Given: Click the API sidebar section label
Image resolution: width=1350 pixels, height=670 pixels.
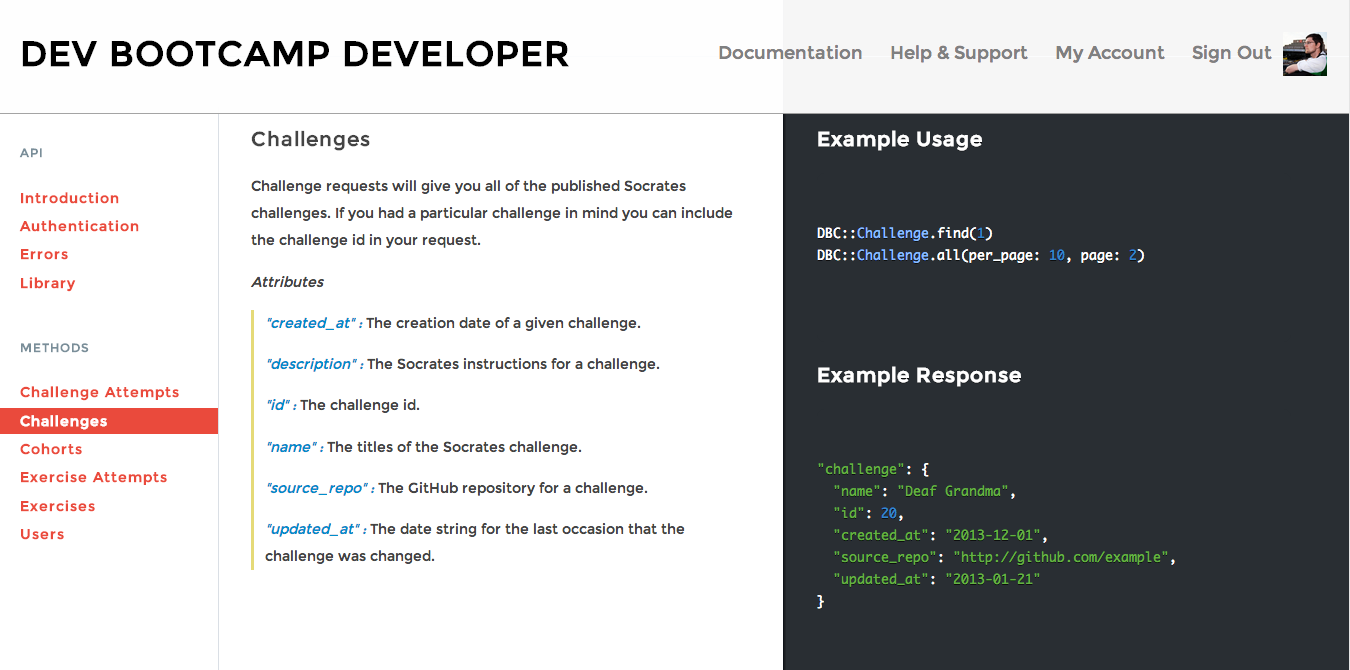Looking at the screenshot, I should pyautogui.click(x=31, y=153).
